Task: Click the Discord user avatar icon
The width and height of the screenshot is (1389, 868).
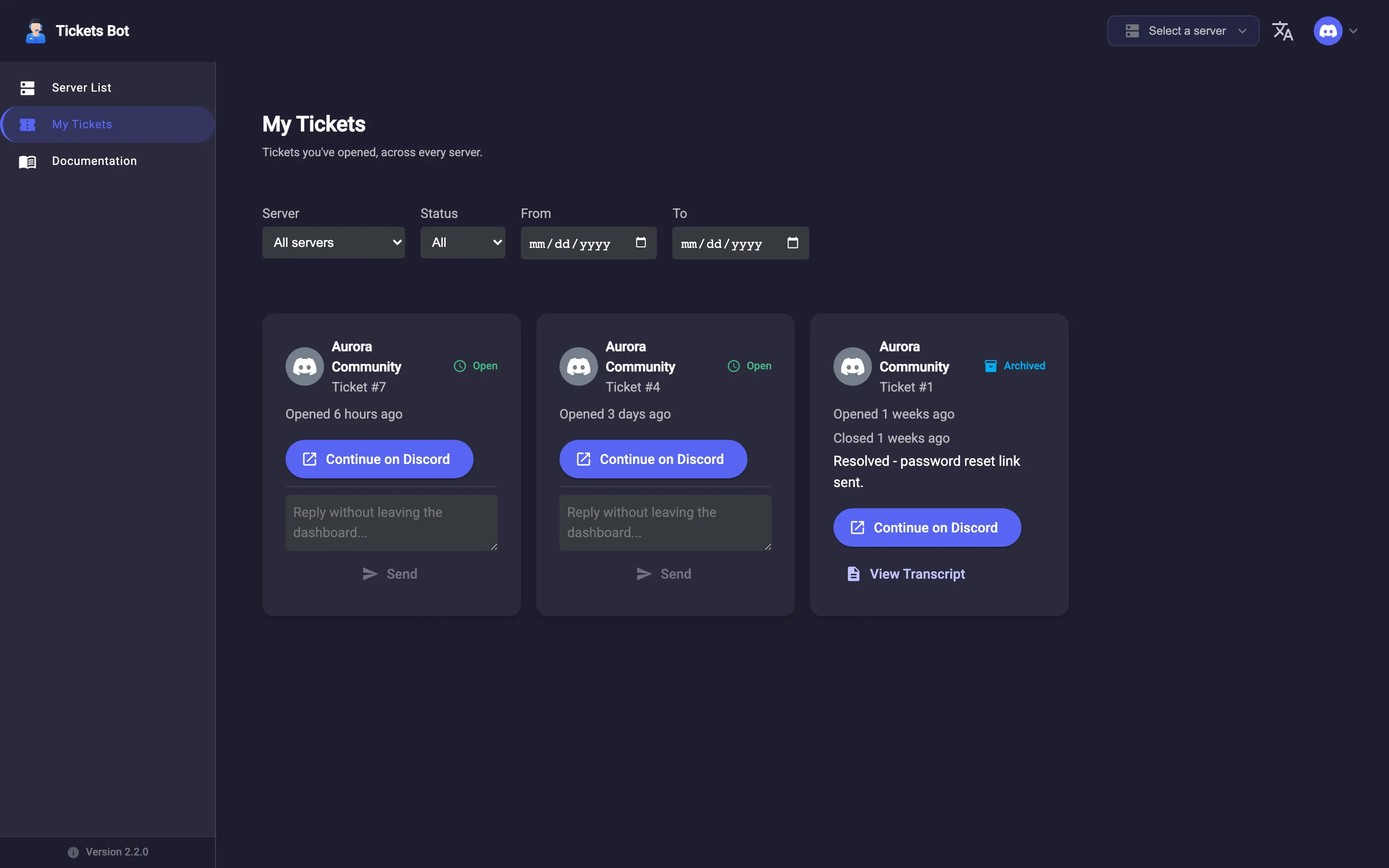Action: coord(1328,31)
